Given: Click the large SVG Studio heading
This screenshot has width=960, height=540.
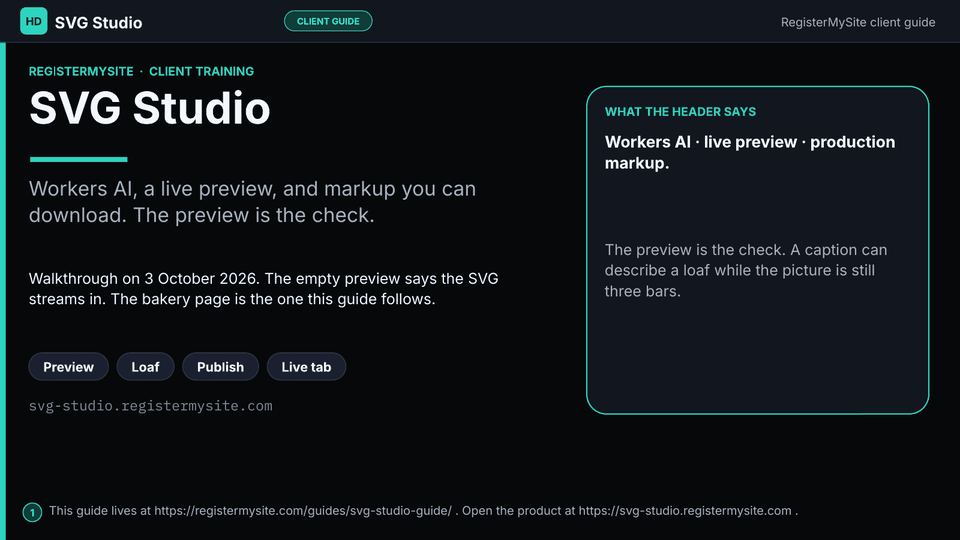Looking at the screenshot, I should coord(149,108).
